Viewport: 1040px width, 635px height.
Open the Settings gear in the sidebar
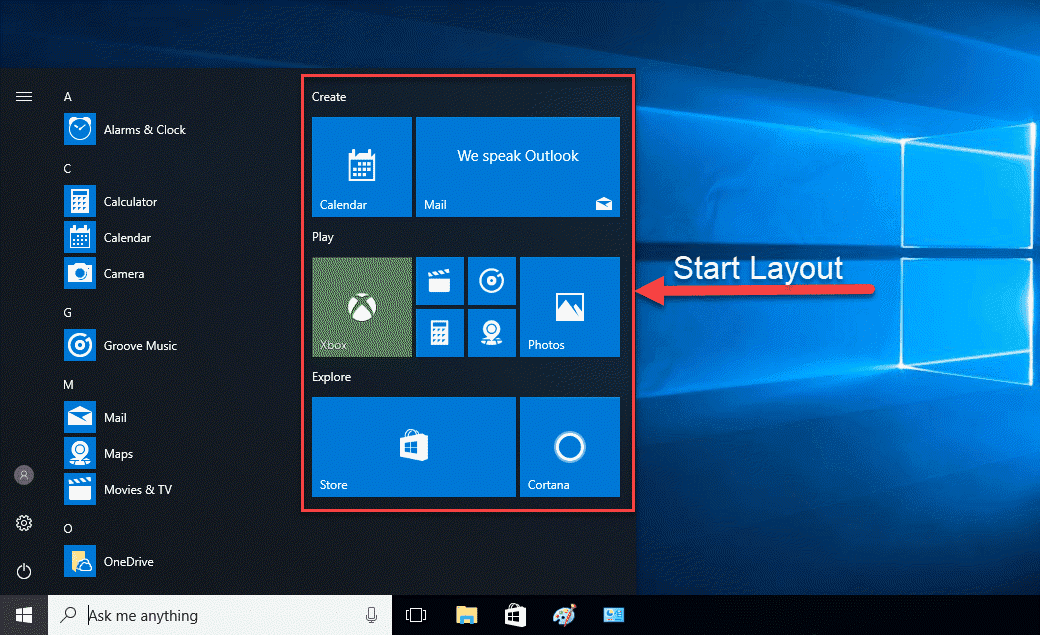tap(23, 523)
